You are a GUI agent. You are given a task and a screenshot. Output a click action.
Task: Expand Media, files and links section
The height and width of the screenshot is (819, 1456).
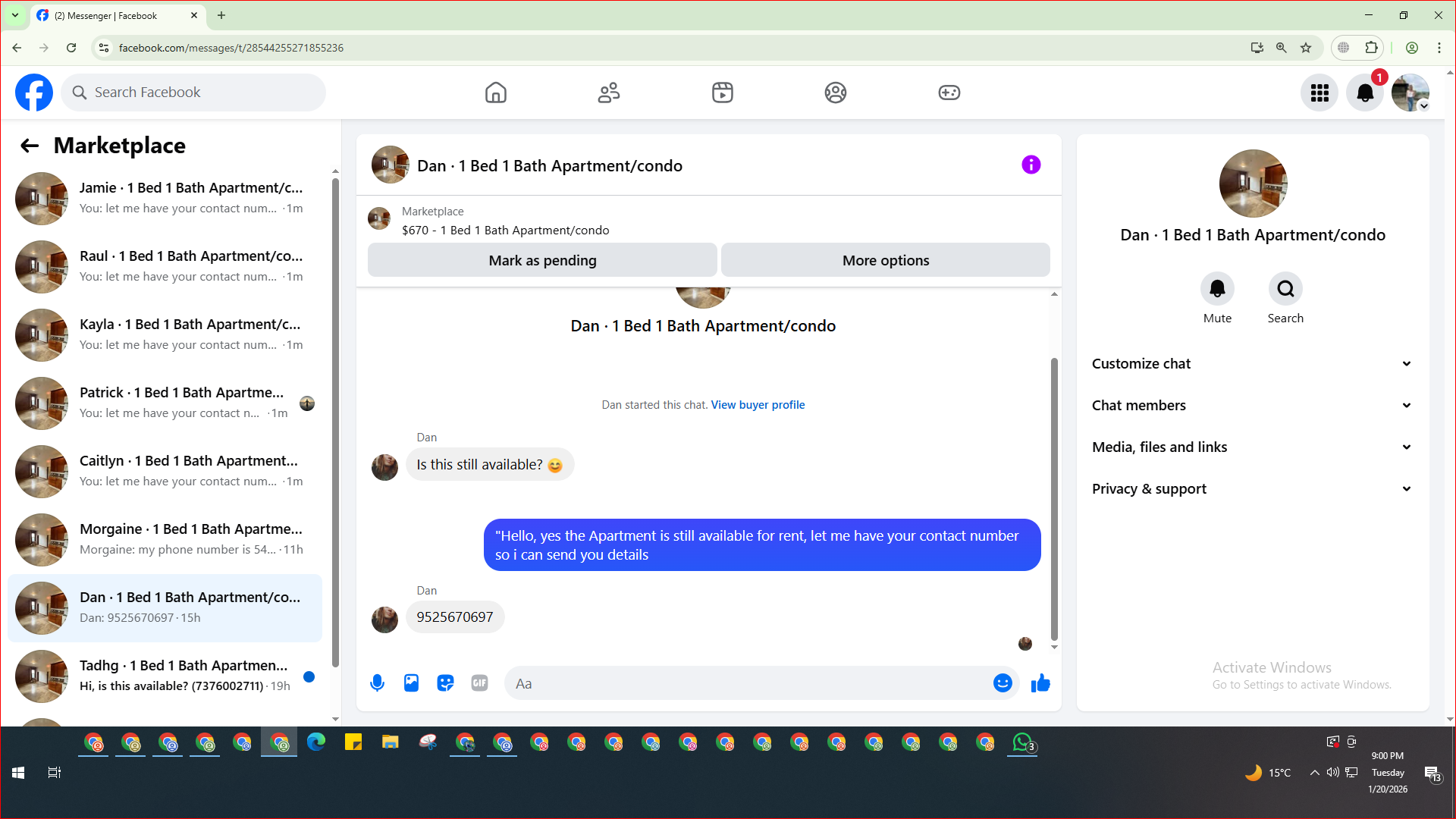1253,447
